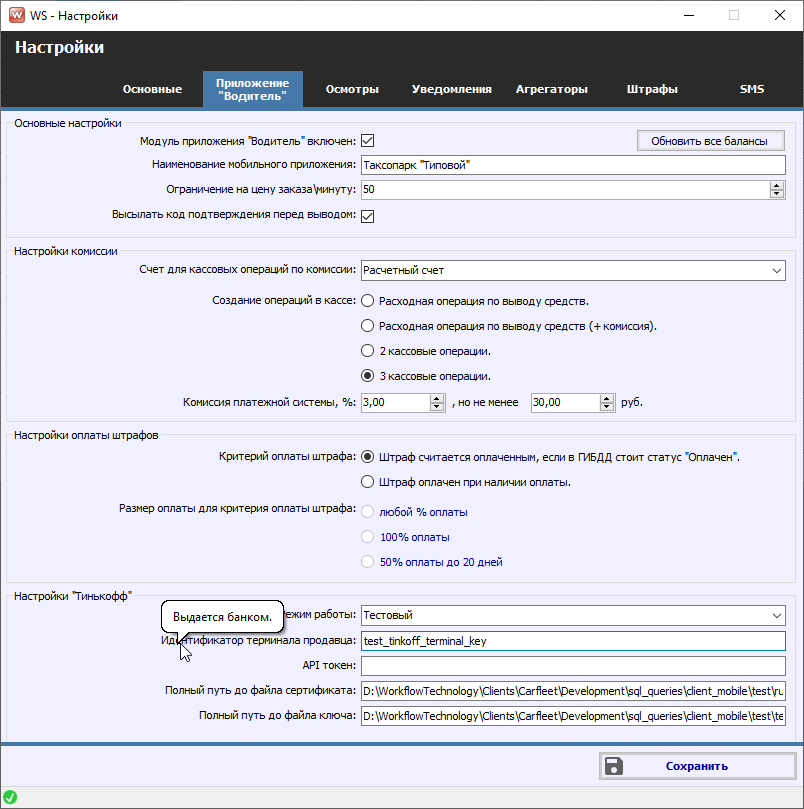The image size is (804, 809).
Task: Choose the "2 кассовые операции" option
Action: (x=367, y=351)
